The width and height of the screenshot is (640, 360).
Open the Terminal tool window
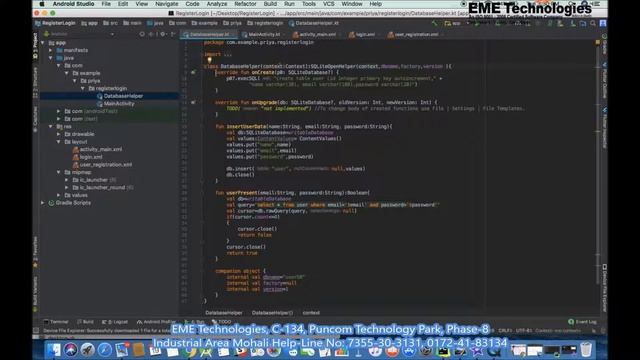pos(56,322)
